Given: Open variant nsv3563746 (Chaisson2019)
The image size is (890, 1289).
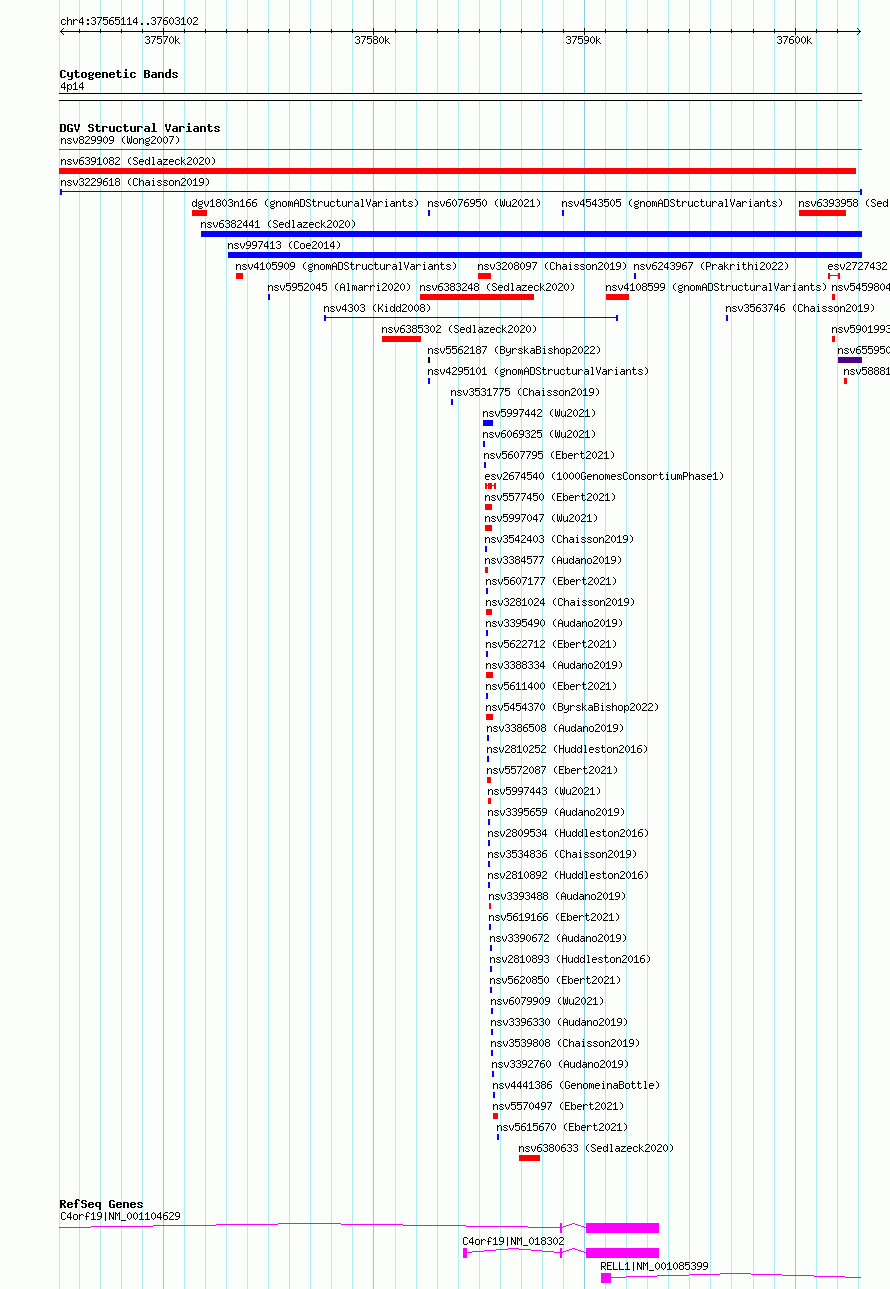Looking at the screenshot, I should (800, 308).
